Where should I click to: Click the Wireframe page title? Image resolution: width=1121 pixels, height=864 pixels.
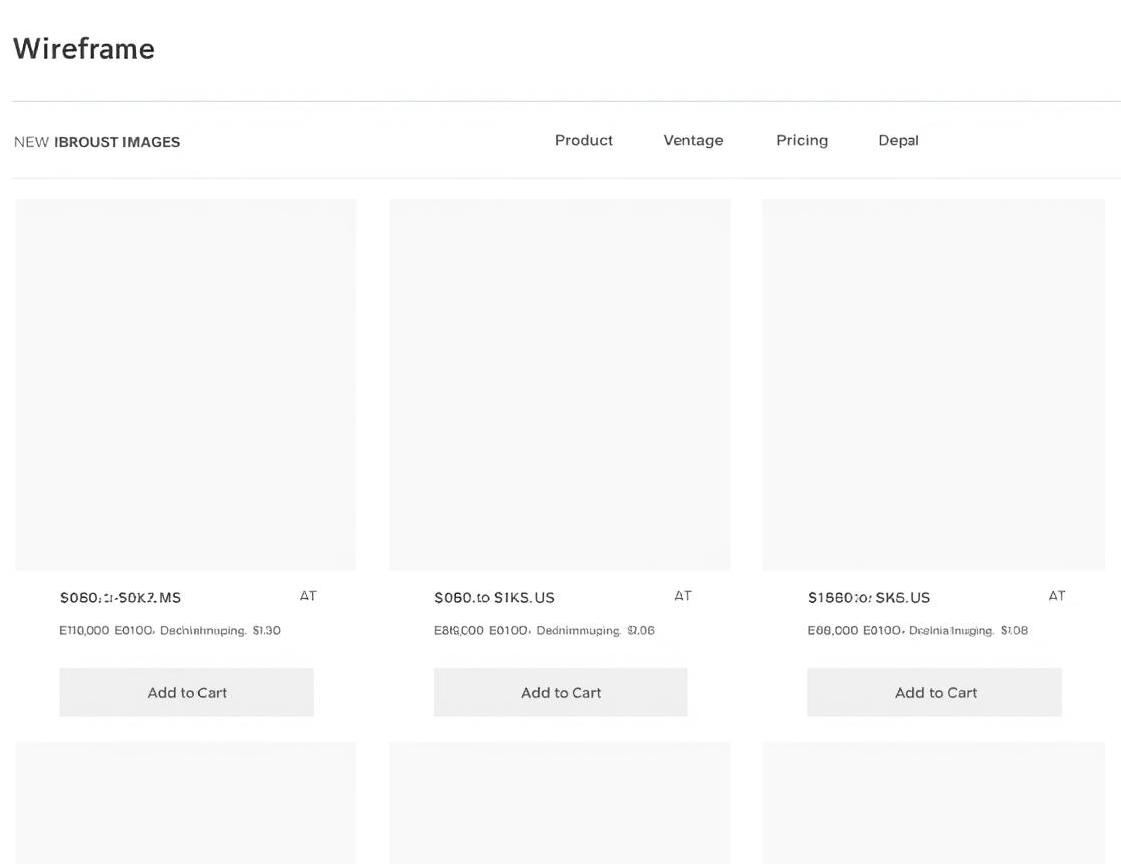click(84, 49)
